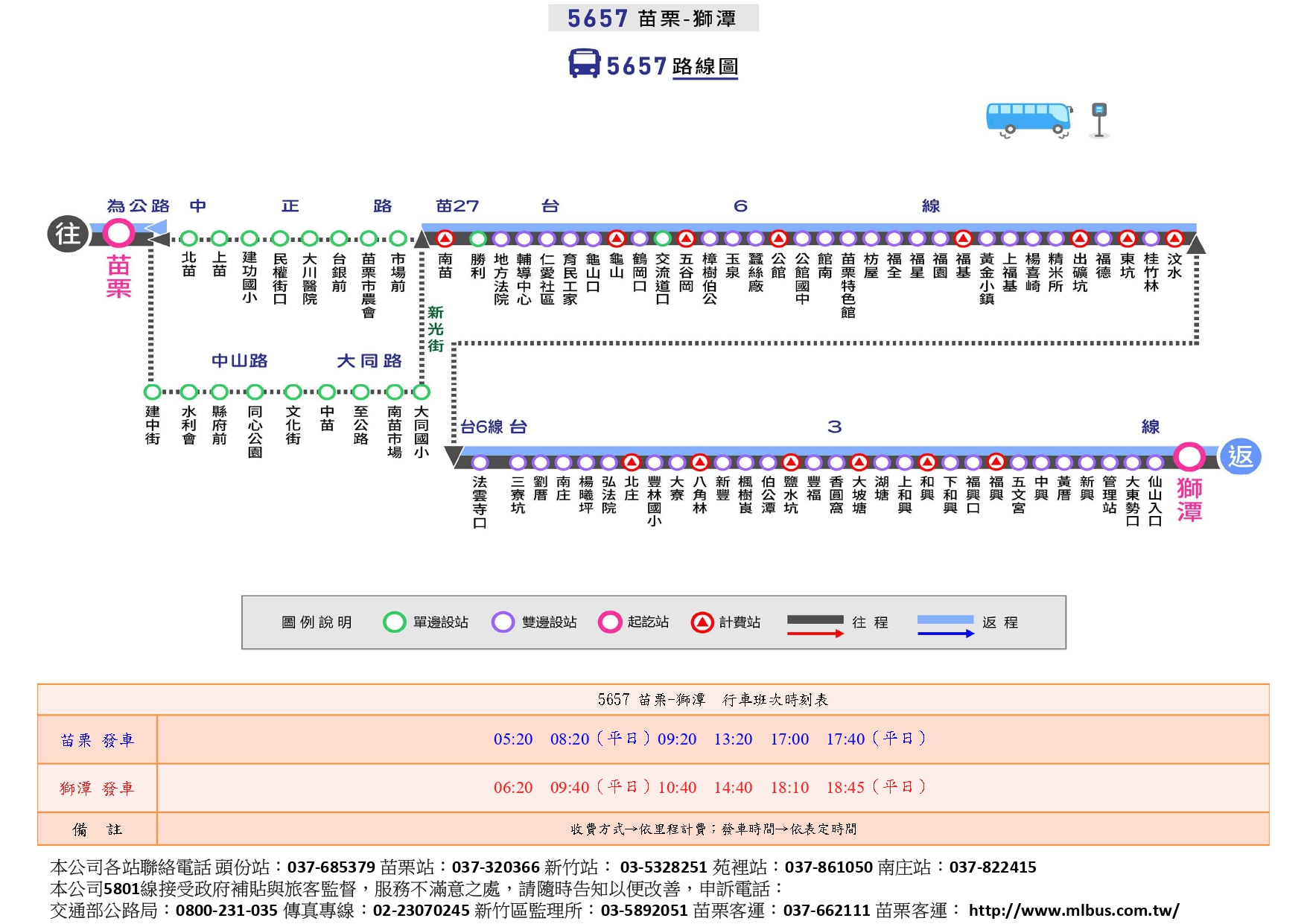Click the blue coach bus illustration
The height and width of the screenshot is (924, 1307).
(x=1028, y=120)
